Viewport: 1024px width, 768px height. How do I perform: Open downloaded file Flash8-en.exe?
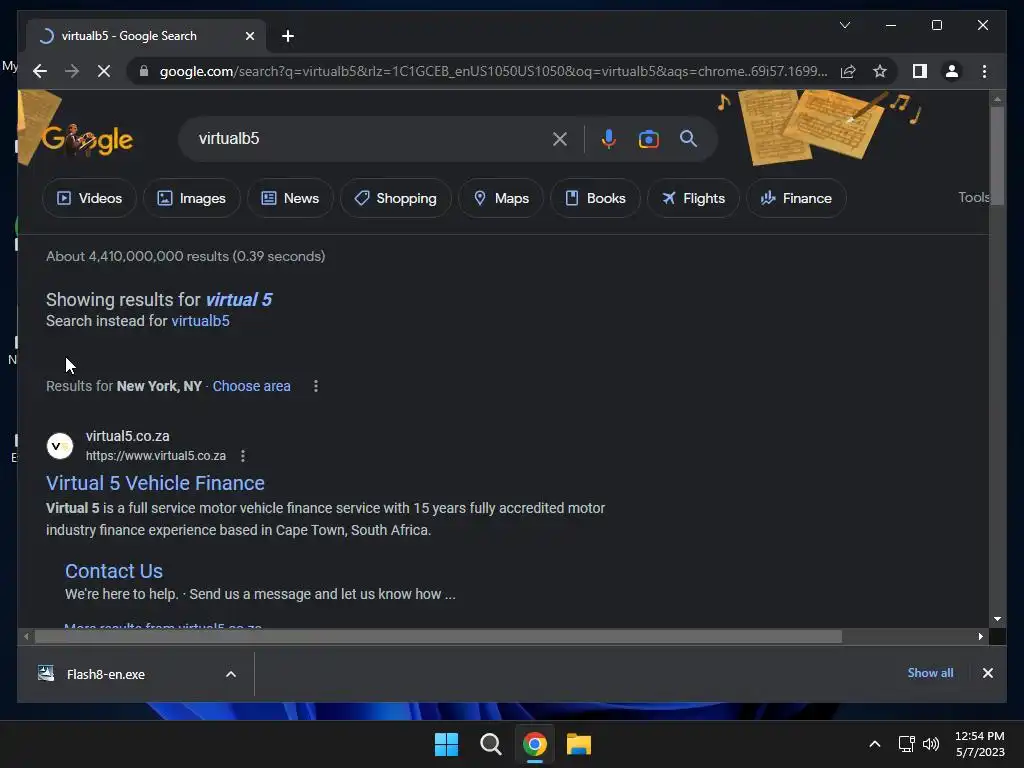tap(106, 674)
